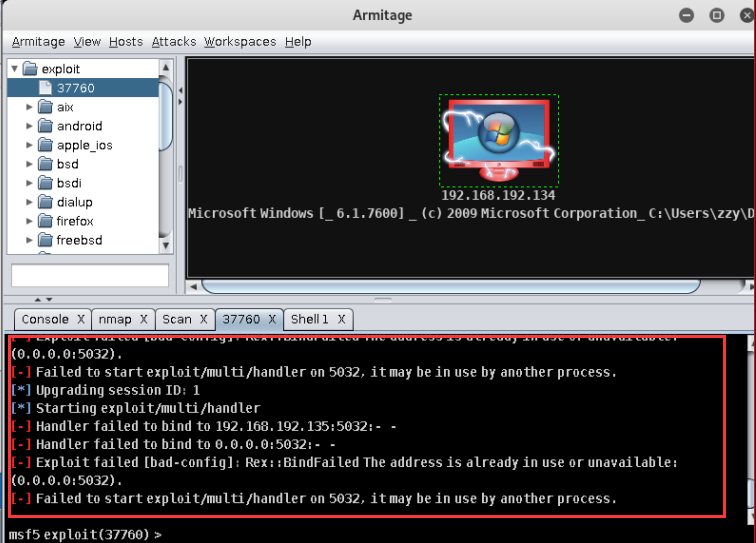Click the module search input field
Image resolution: width=756 pixels, height=543 pixels.
click(90, 275)
